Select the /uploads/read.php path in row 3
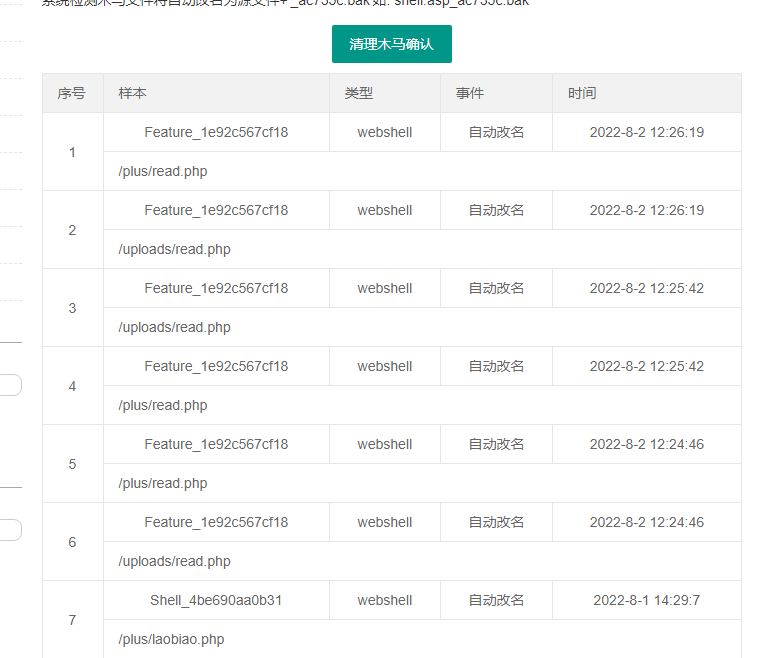 pos(174,327)
